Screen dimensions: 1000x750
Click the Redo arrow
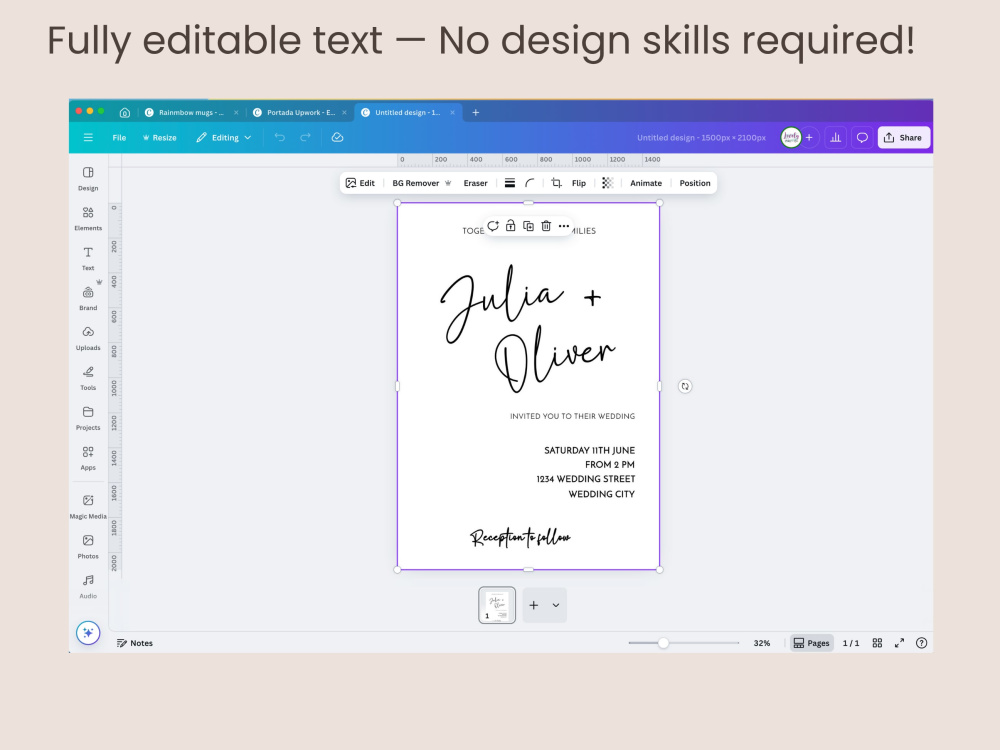click(x=305, y=137)
